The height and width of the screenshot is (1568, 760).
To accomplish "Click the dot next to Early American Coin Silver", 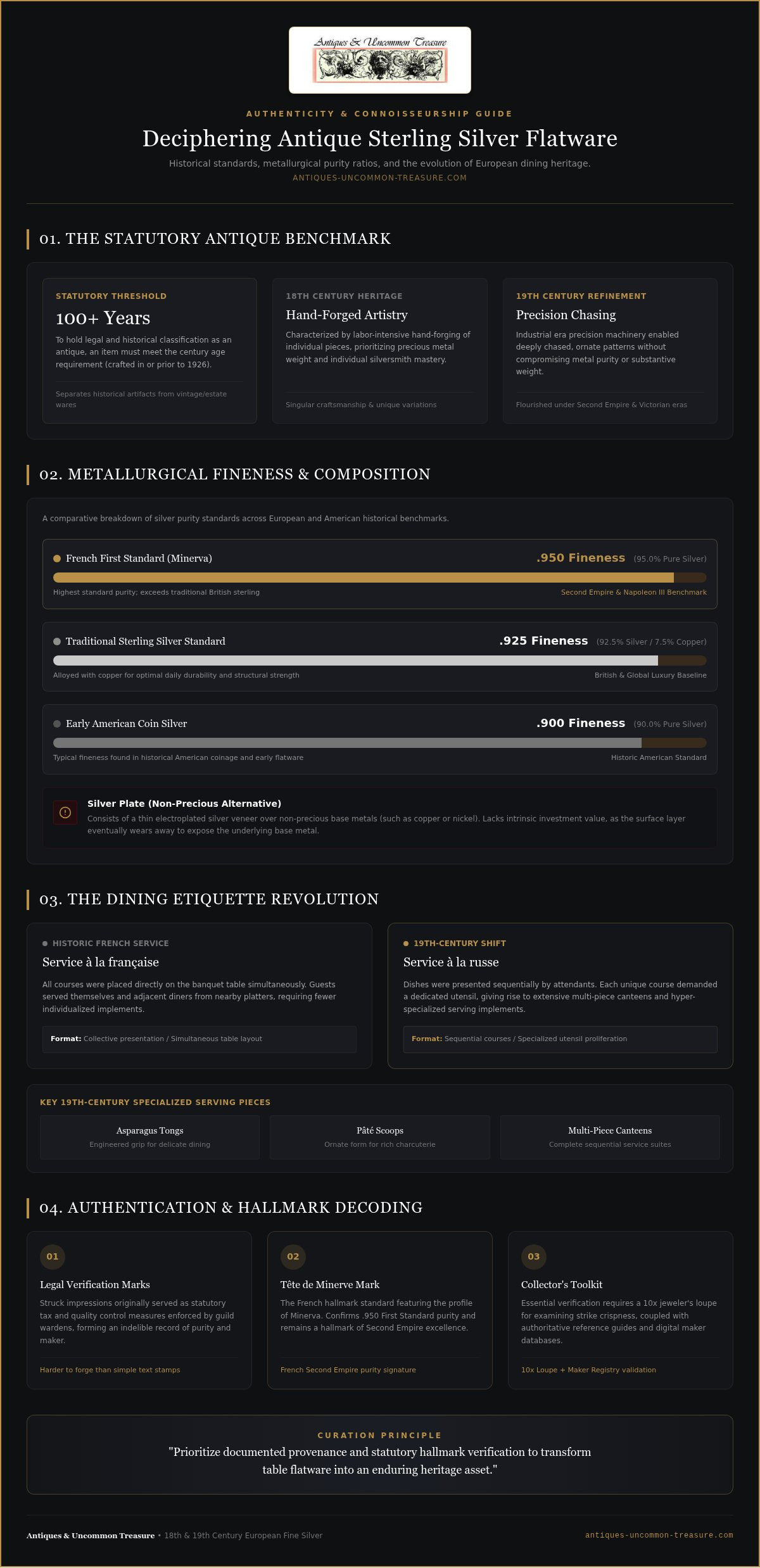I will click(x=57, y=724).
